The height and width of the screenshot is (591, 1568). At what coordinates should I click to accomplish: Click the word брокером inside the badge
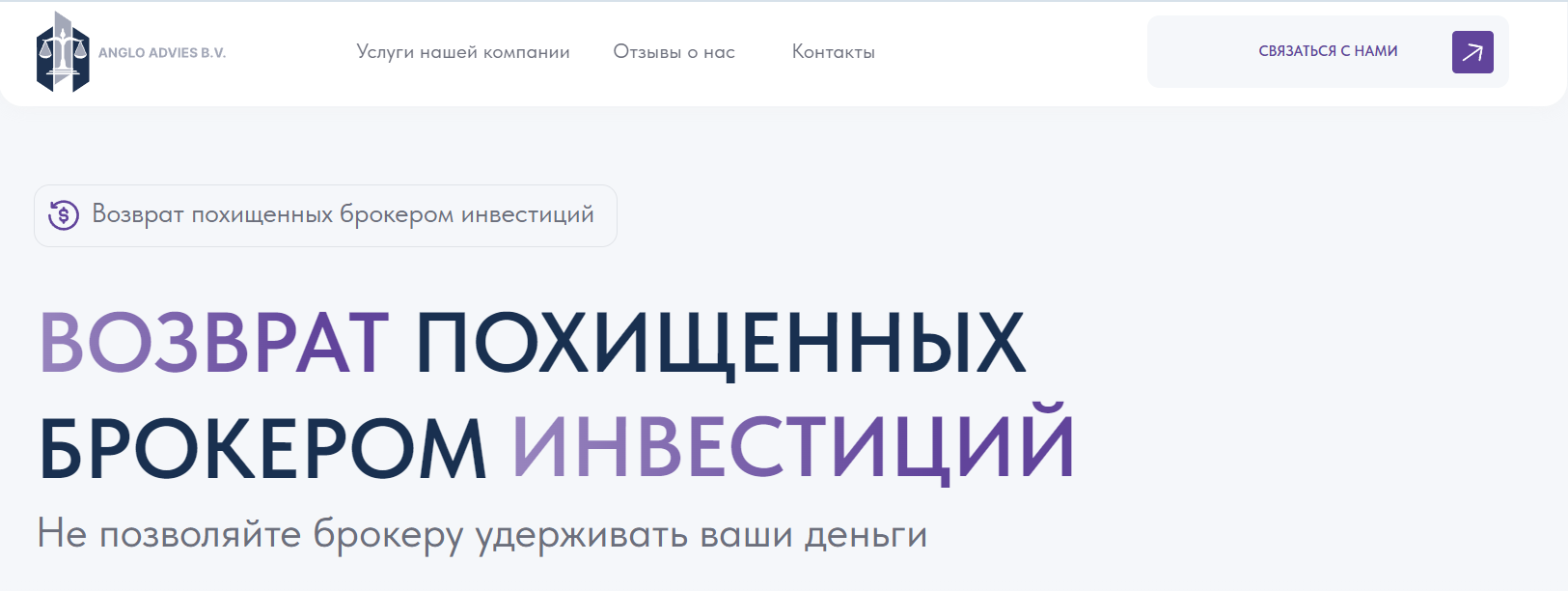396,214
